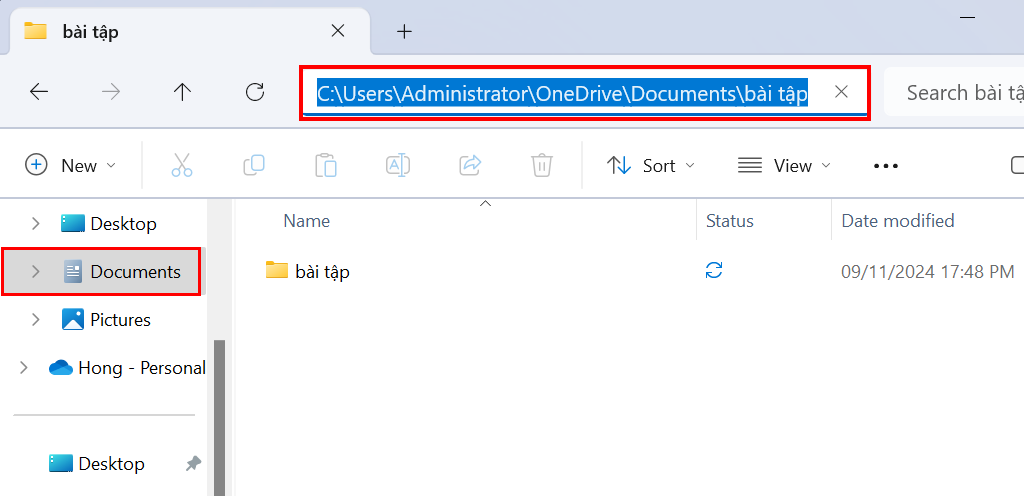This screenshot has width=1024, height=496.
Task: Navigate back with the left arrow
Action: coord(39,92)
